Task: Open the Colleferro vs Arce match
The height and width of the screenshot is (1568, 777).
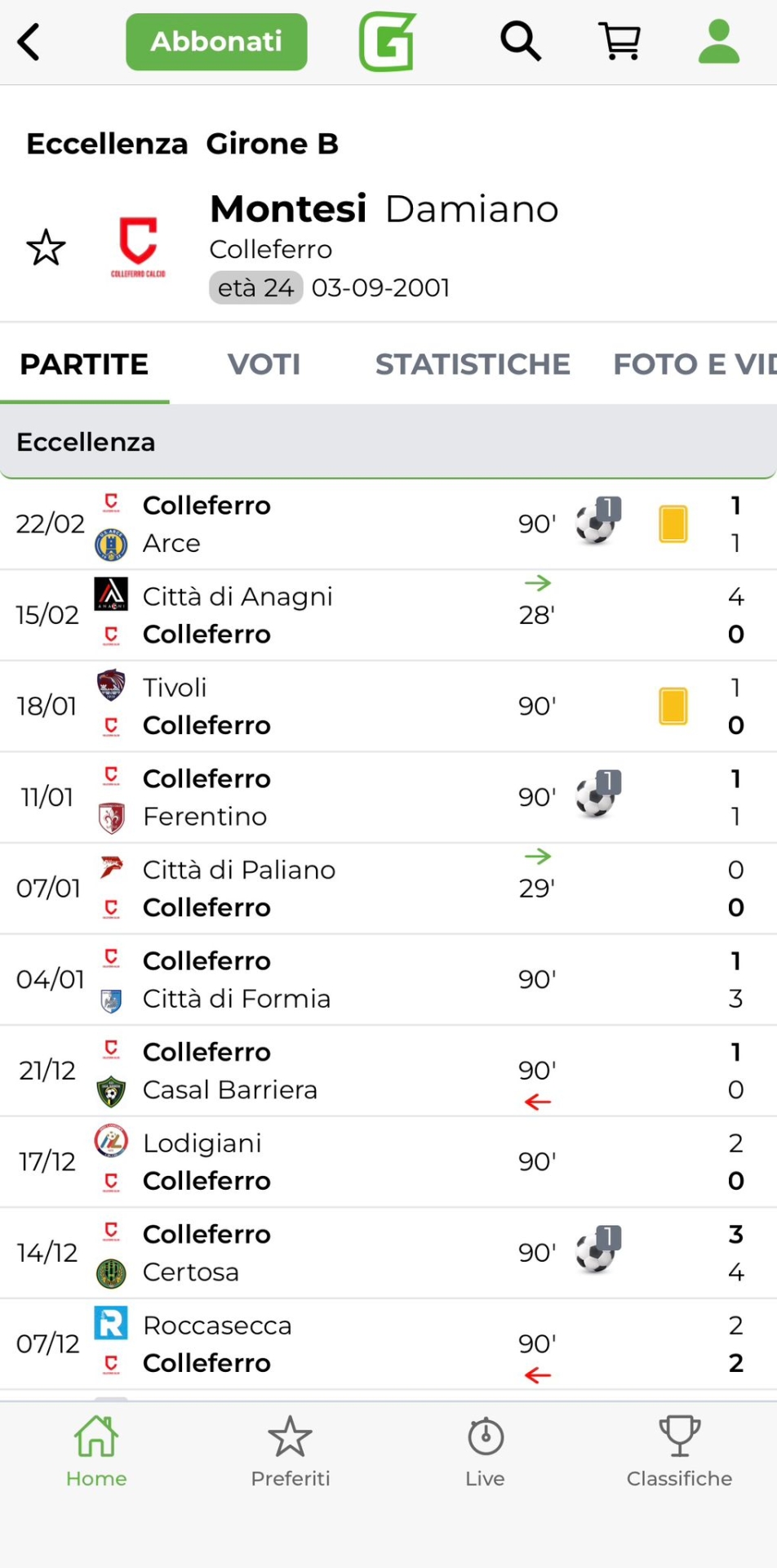Action: click(326, 524)
